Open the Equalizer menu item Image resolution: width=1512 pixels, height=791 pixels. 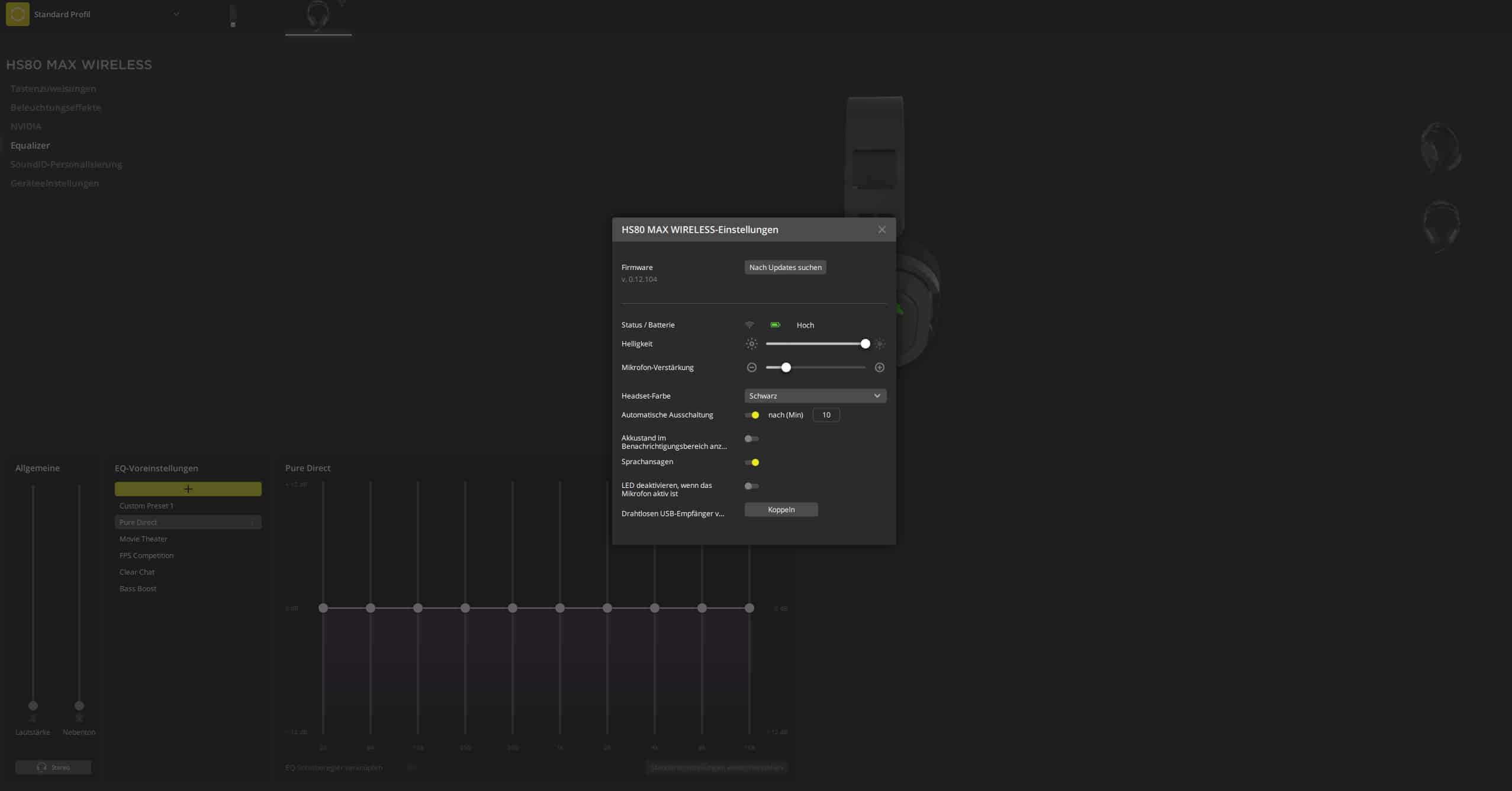pos(30,146)
